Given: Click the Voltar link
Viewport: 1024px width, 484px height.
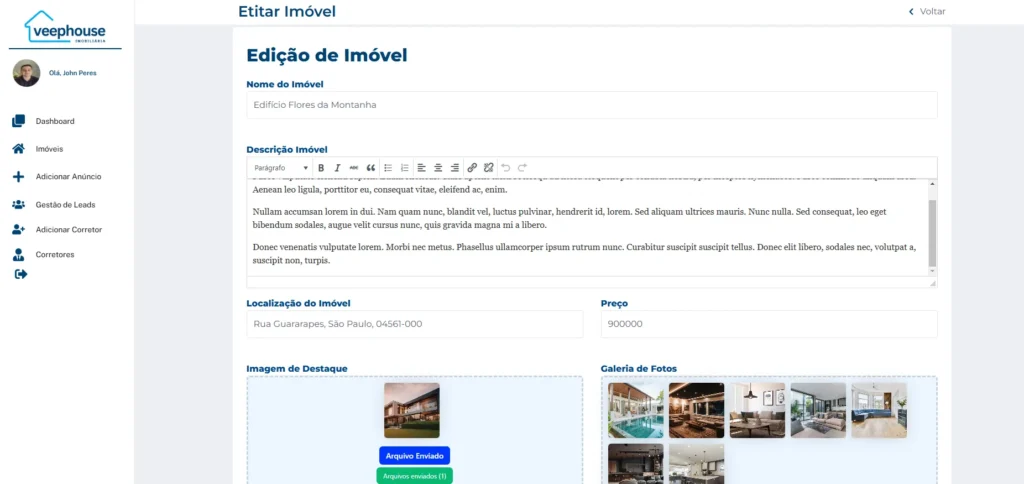Looking at the screenshot, I should tap(926, 12).
